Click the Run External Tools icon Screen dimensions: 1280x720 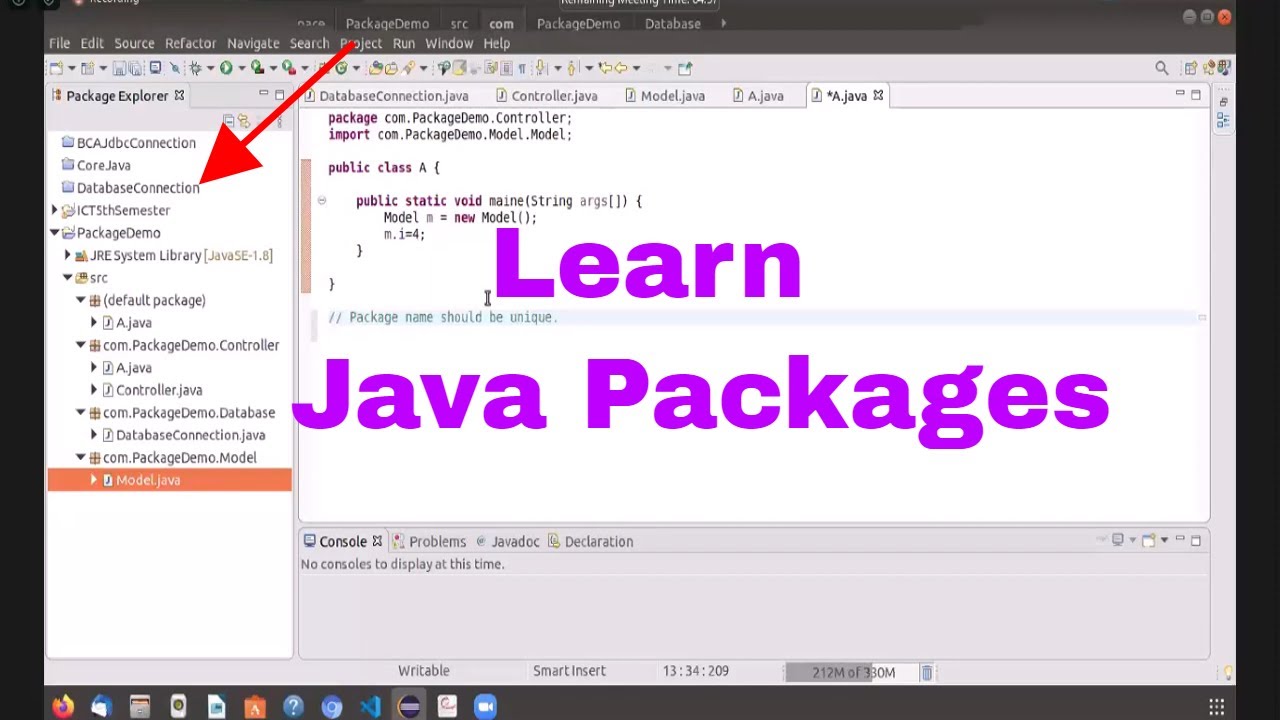(x=289, y=68)
